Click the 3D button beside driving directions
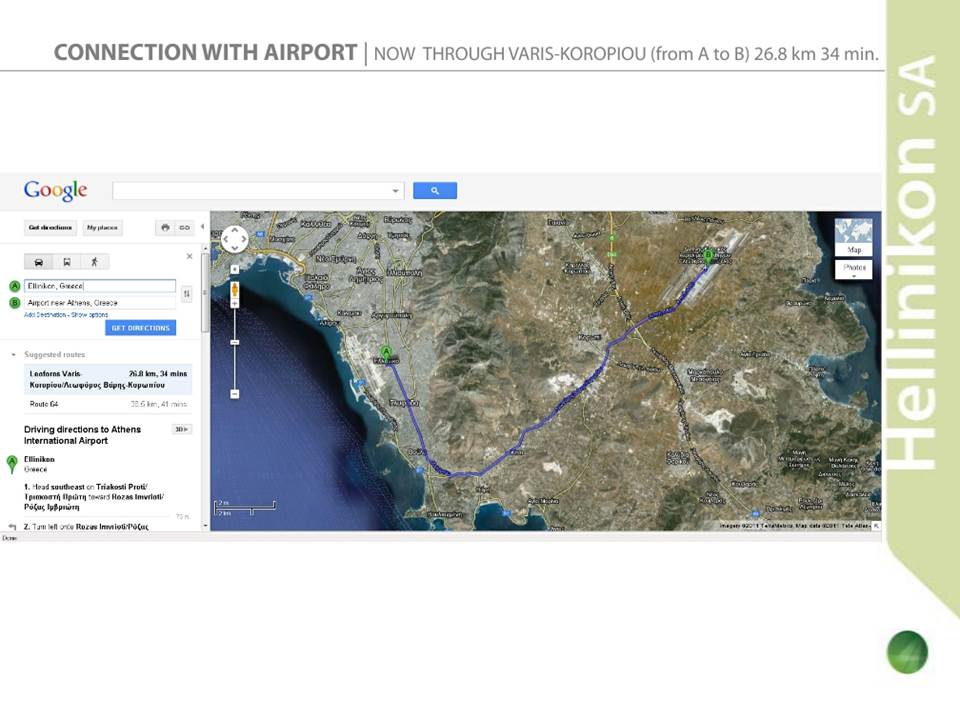This screenshot has height=720, width=960. click(182, 429)
